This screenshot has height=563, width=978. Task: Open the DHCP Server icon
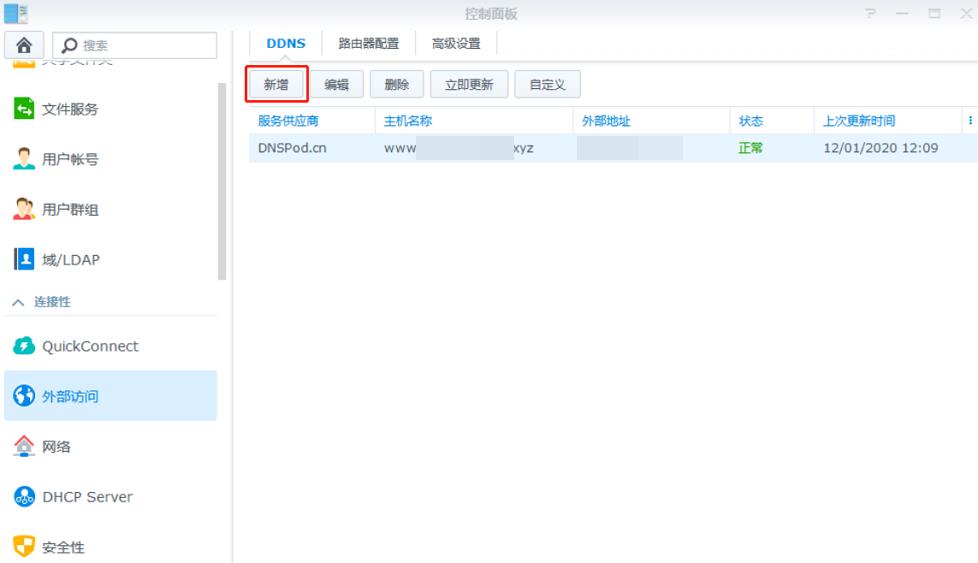24,497
